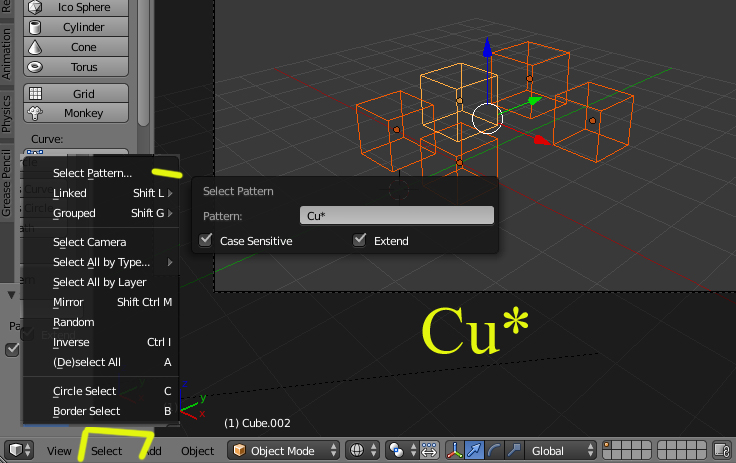The image size is (736, 463).
Task: Select the translate manipulator arrow icon
Action: click(x=475, y=451)
